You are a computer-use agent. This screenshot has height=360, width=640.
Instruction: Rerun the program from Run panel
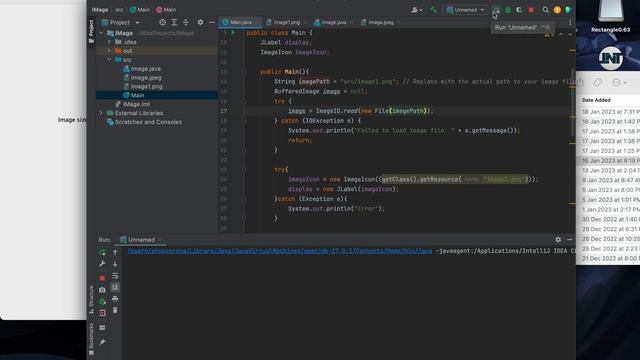(x=102, y=253)
